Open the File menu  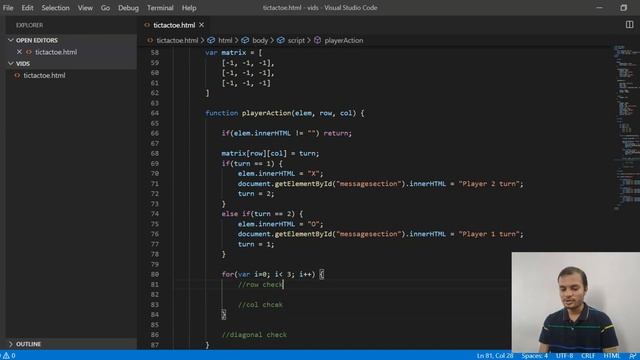click(x=8, y=8)
